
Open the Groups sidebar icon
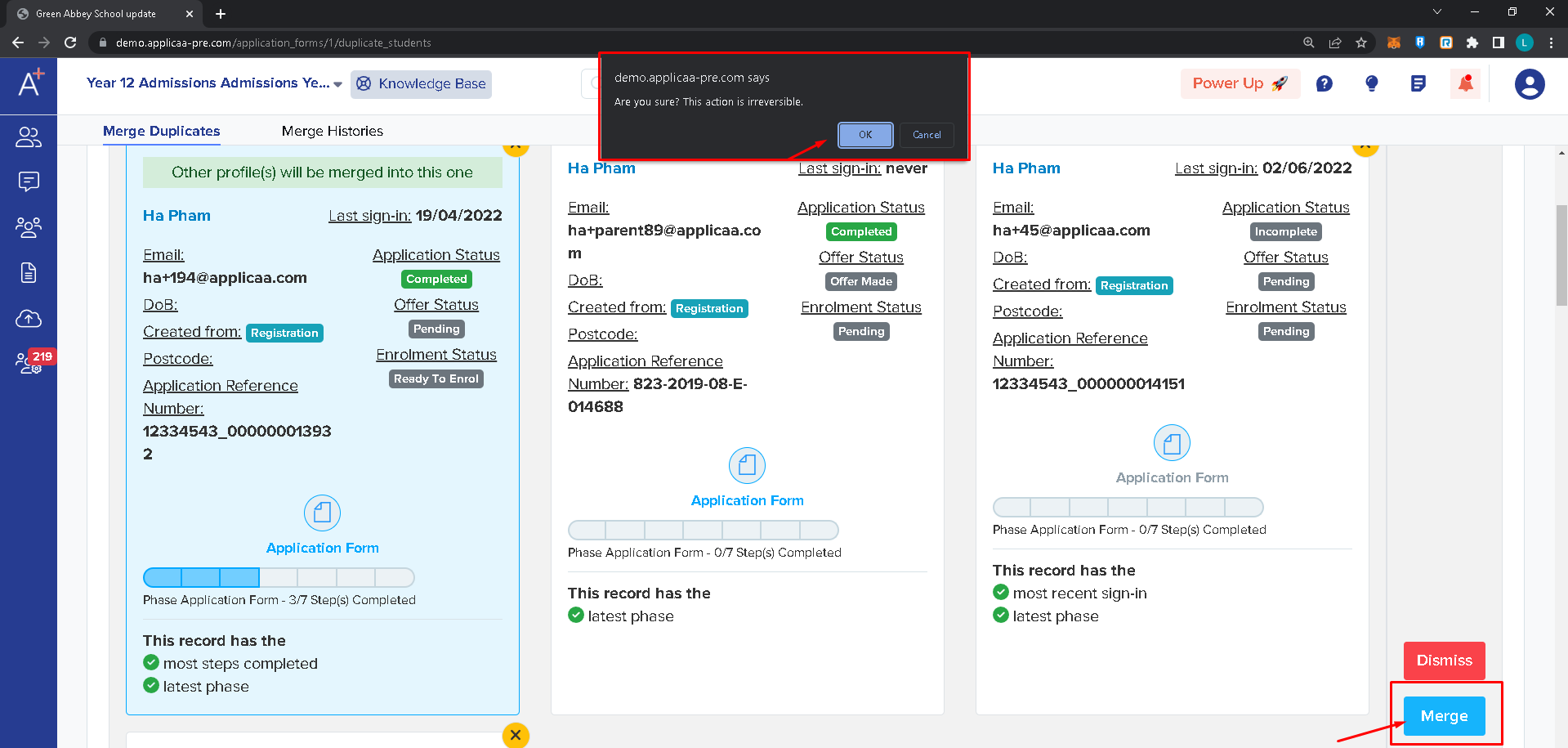coord(29,227)
